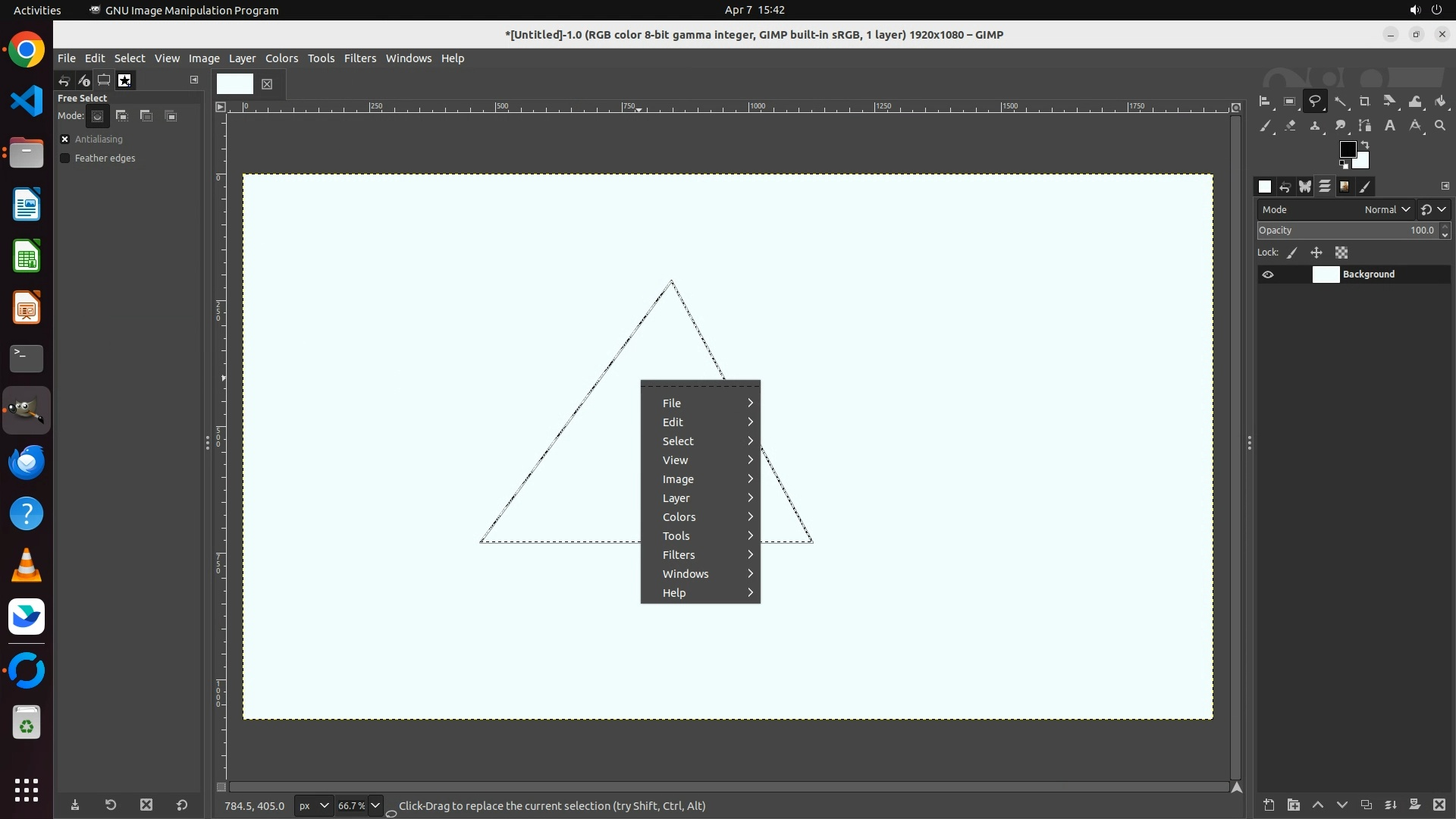This screenshot has height=819, width=1456.
Task: Enable Feather edges option
Action: click(65, 158)
